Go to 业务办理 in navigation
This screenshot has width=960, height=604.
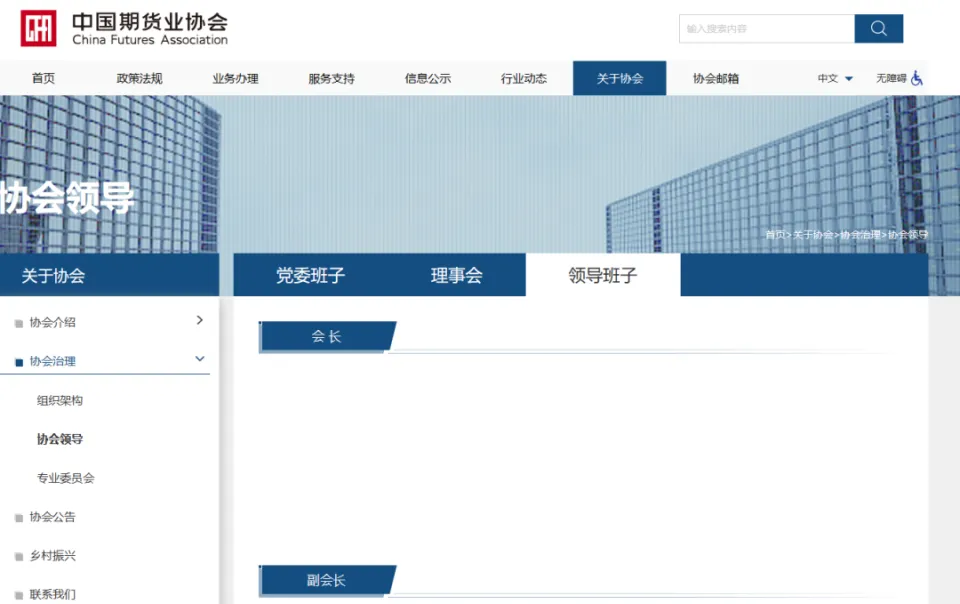point(235,78)
